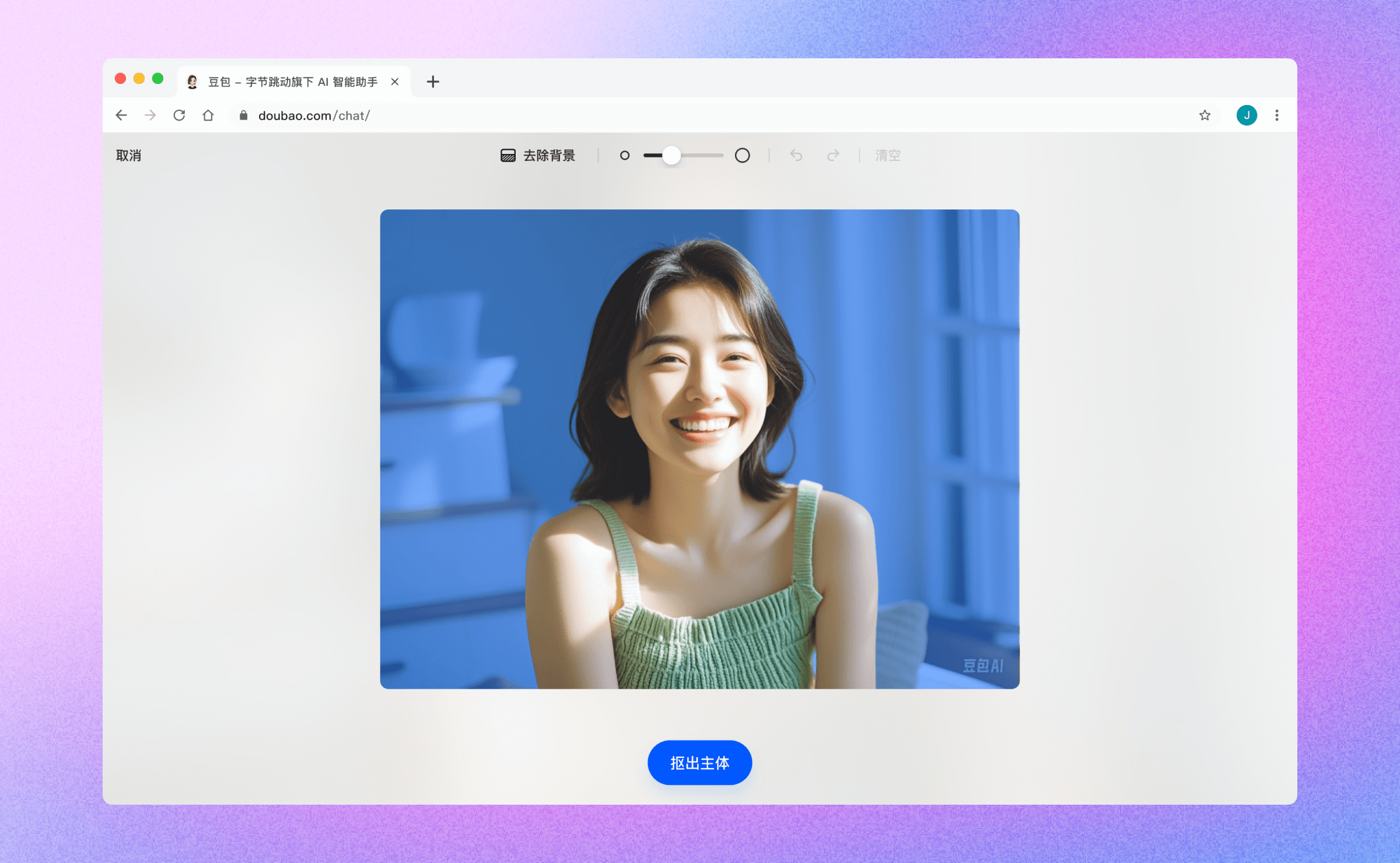Navigate forward in browser

pyautogui.click(x=150, y=115)
